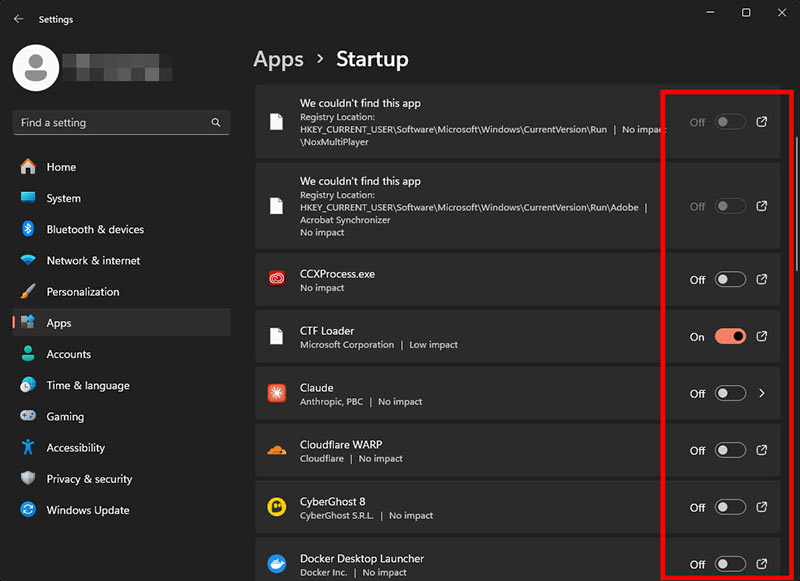Click the Personalization paintbrush icon
This screenshot has width=800, height=581.
click(x=28, y=291)
